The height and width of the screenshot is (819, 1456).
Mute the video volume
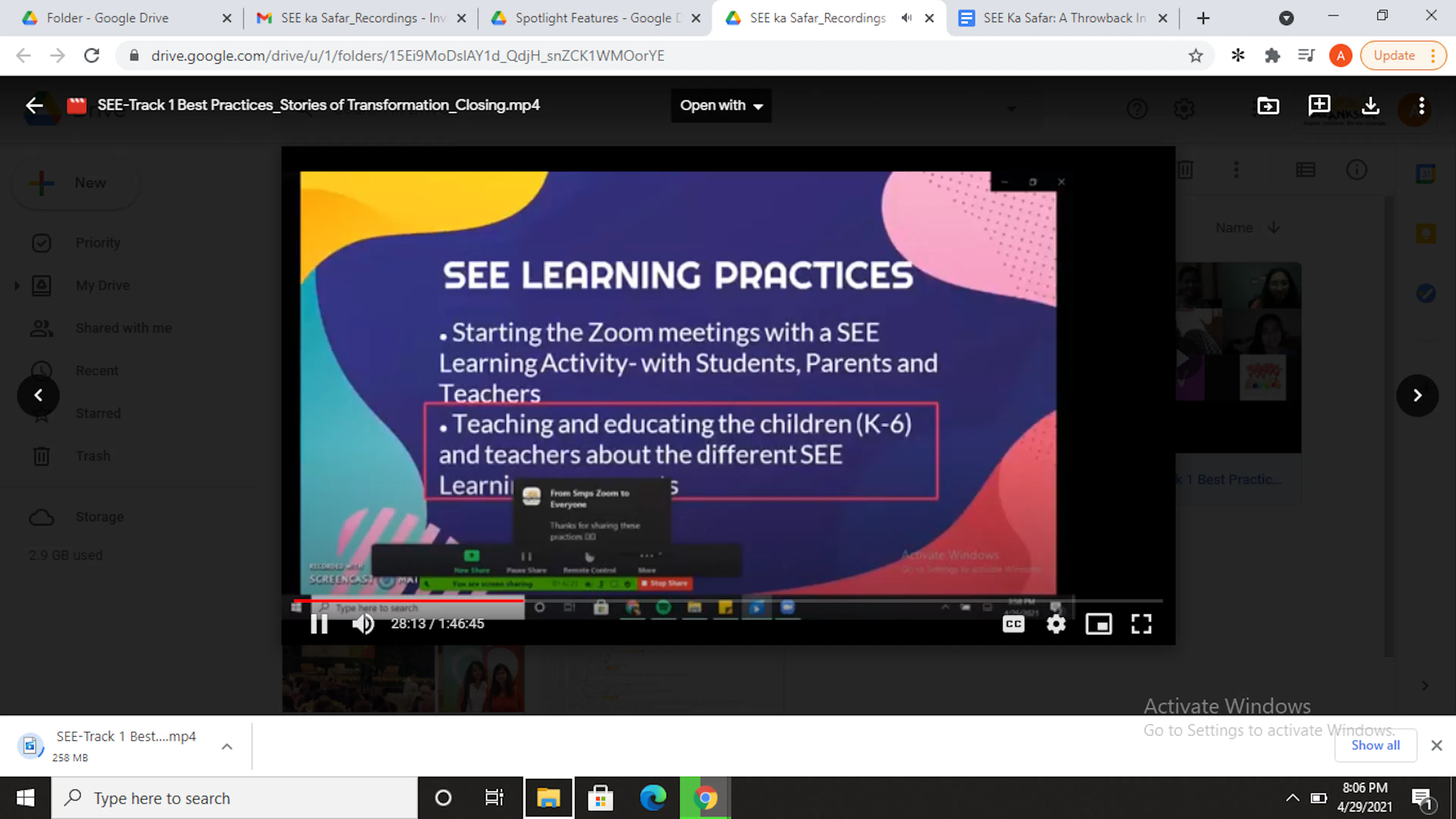(x=363, y=624)
